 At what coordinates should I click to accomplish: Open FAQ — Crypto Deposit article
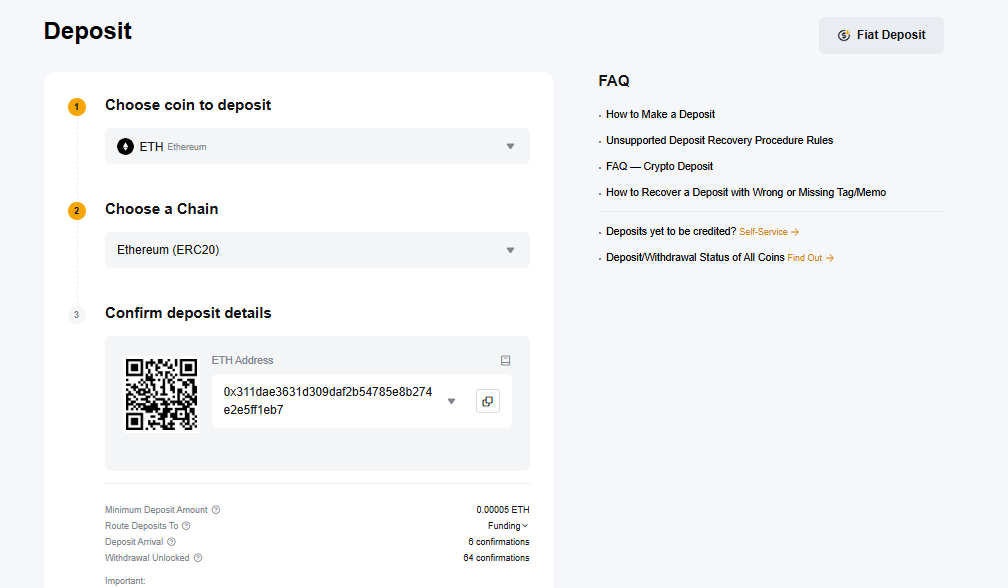(659, 166)
